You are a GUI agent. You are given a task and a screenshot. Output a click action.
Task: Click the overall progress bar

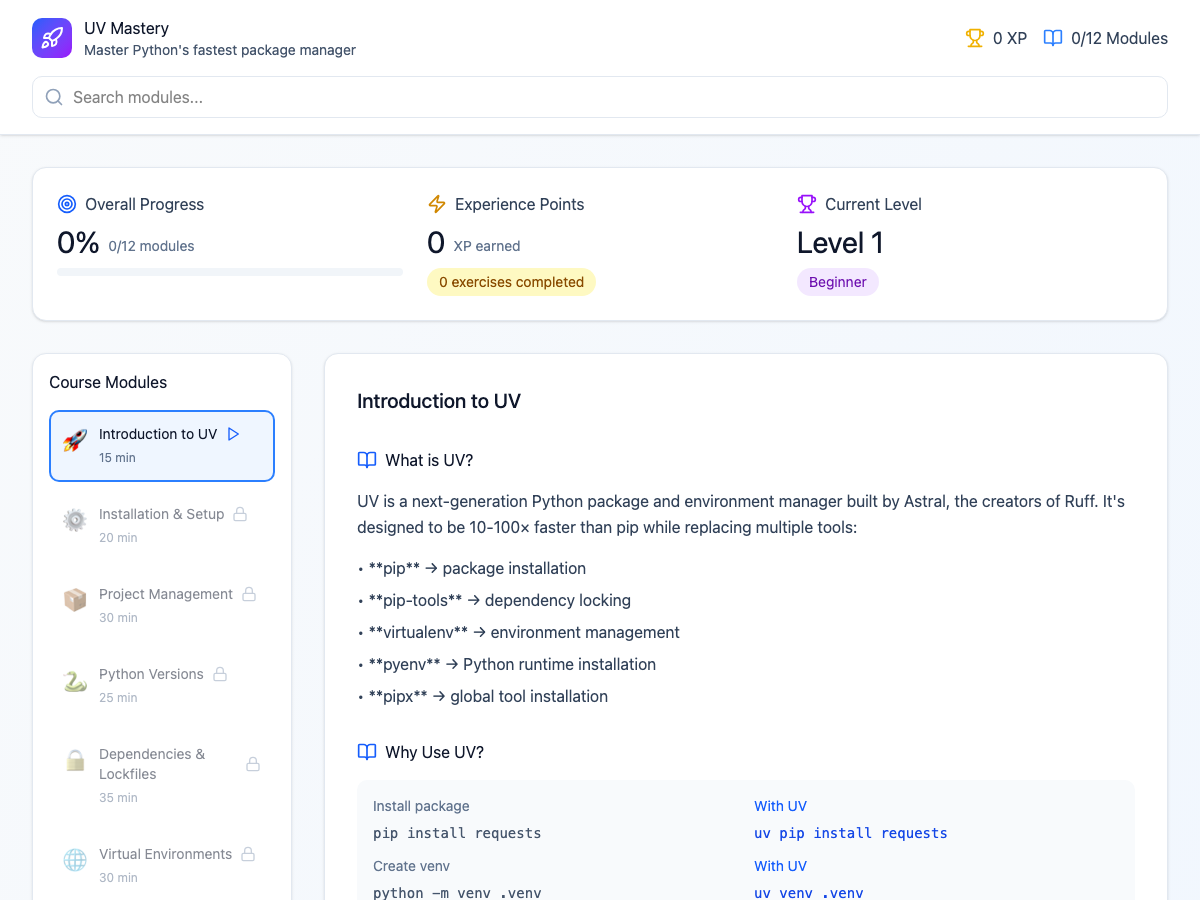tap(230, 272)
